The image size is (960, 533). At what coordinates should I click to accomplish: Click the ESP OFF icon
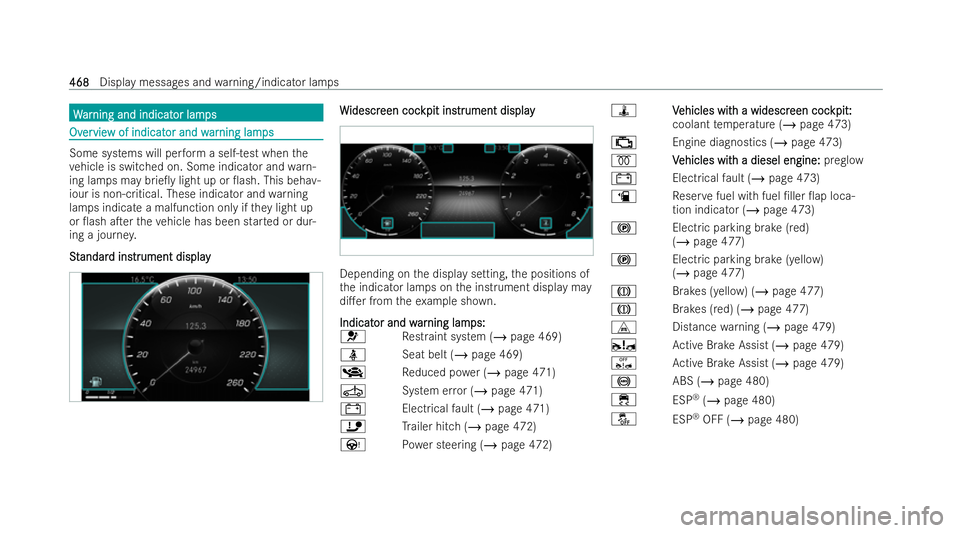[623, 419]
